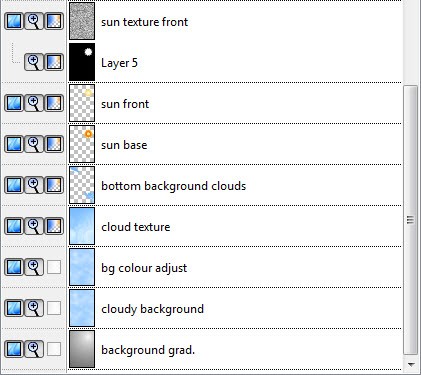Click the layer name "cloudy background"
The height and width of the screenshot is (375, 421).
(152, 309)
